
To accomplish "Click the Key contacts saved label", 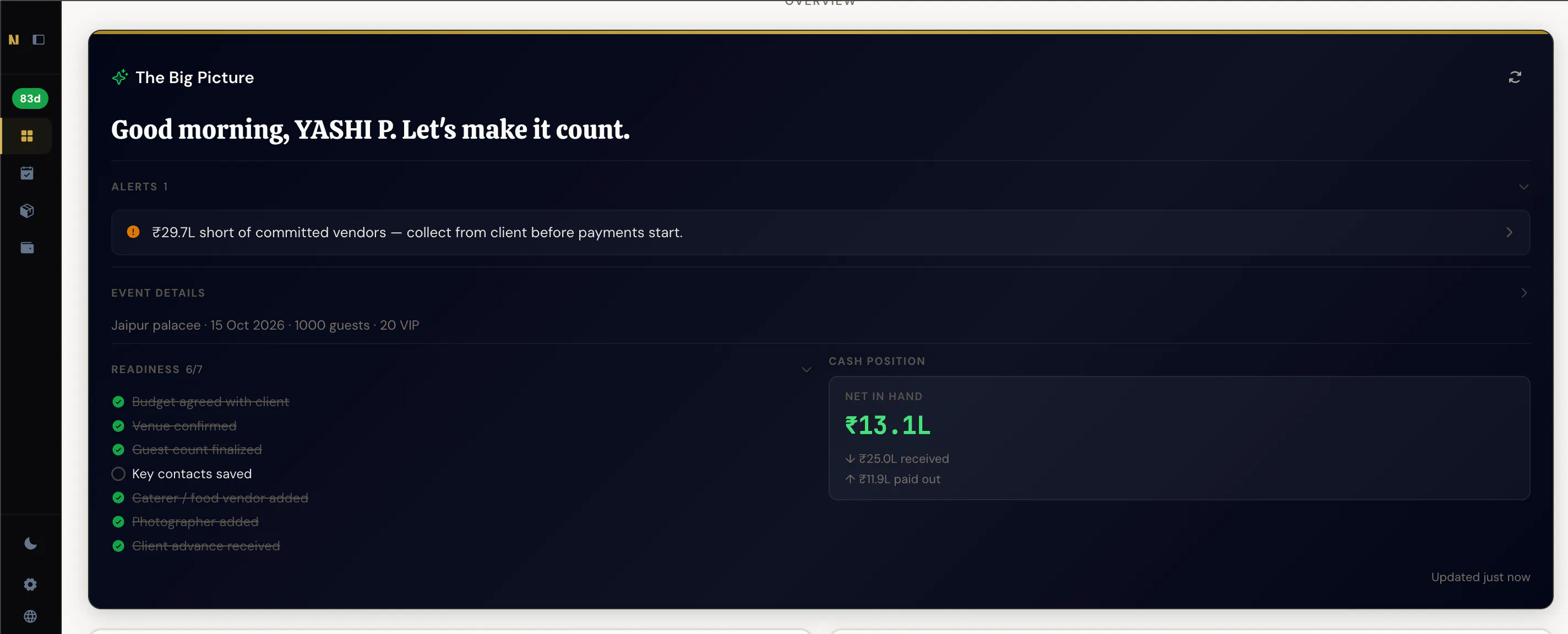I will pyautogui.click(x=192, y=473).
